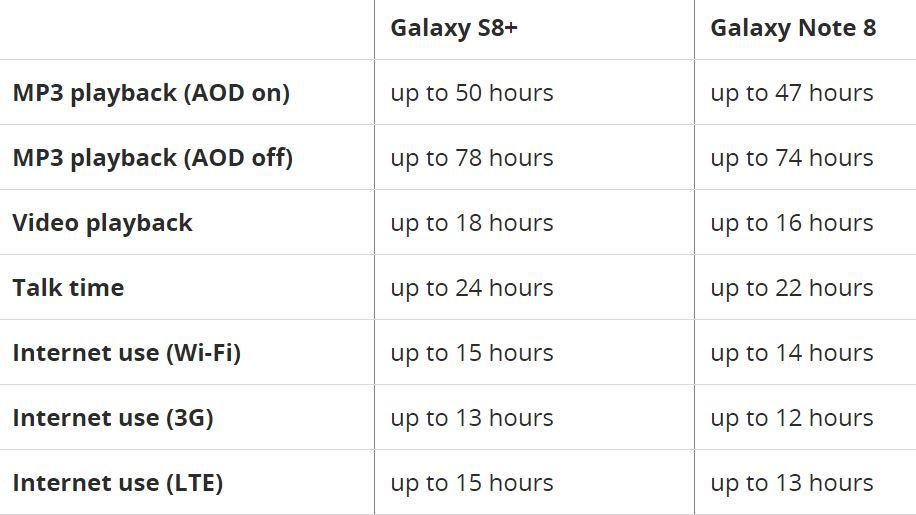Click the Video playback row label

pos(102,223)
